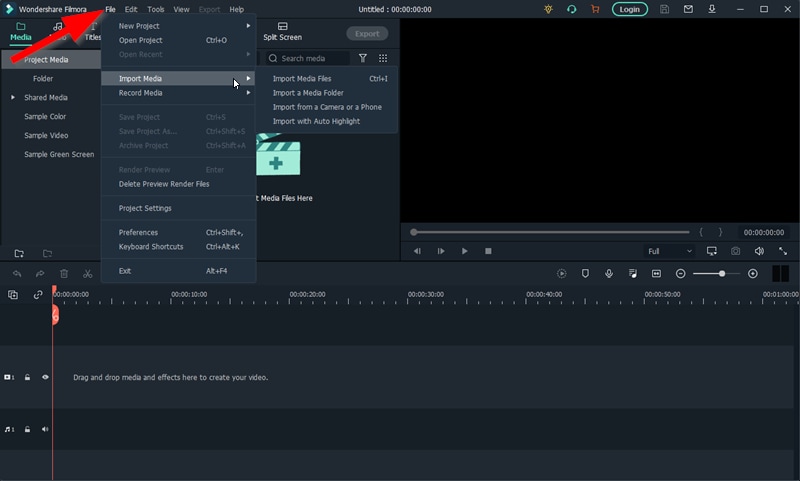Click the add track manager icon
Image resolution: width=800 pixels, height=481 pixels.
pyautogui.click(x=13, y=295)
